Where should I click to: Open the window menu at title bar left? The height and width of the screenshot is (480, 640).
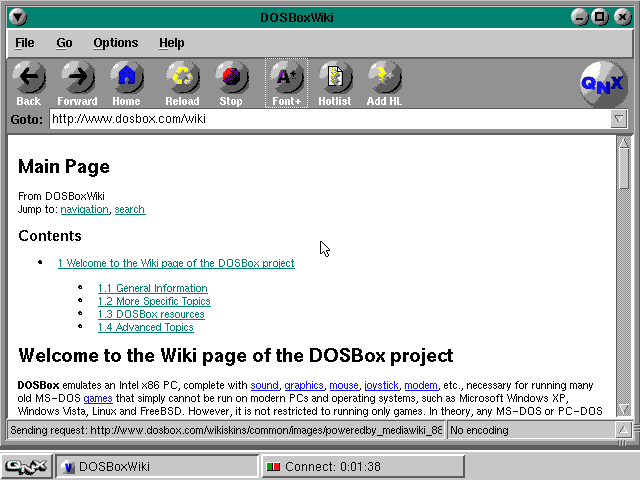click(17, 17)
